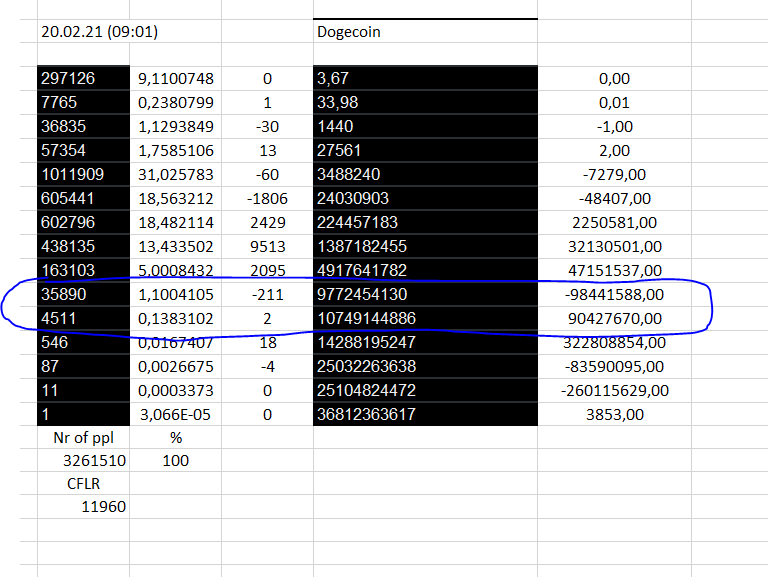Click the 90427670,00 cell
The image size is (768, 577).
tap(614, 318)
